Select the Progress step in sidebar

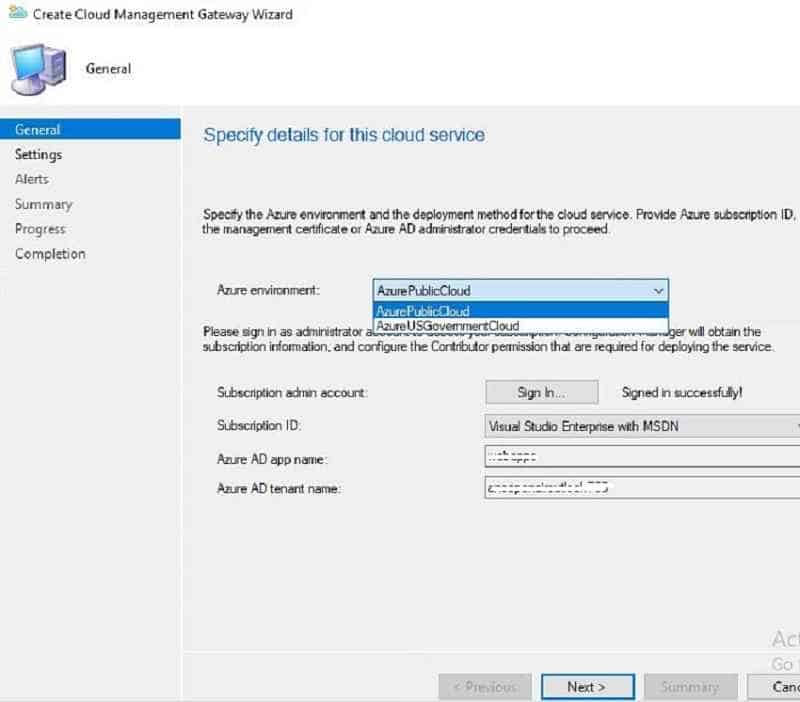point(40,229)
